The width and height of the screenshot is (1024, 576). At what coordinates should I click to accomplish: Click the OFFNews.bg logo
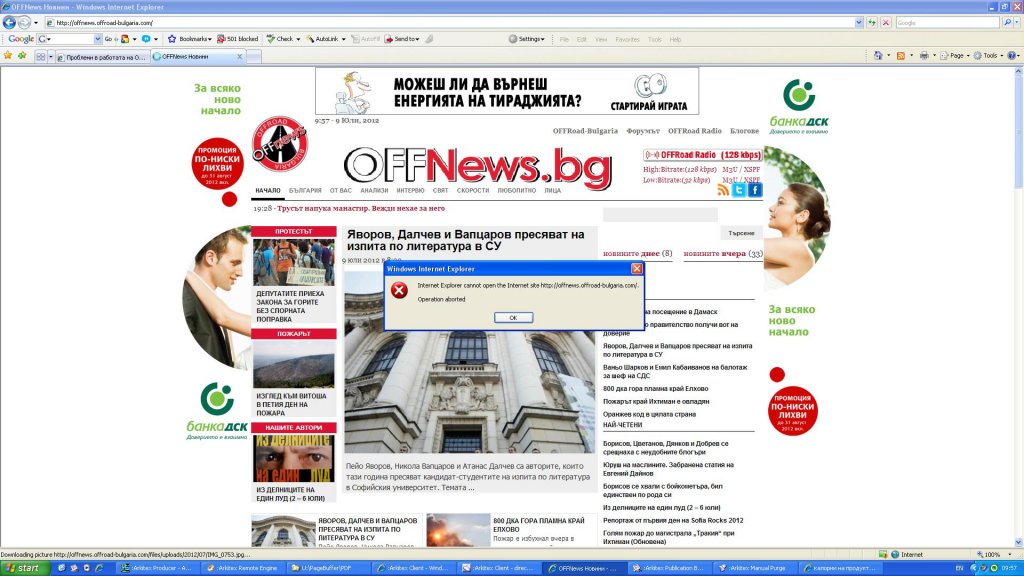[x=478, y=167]
